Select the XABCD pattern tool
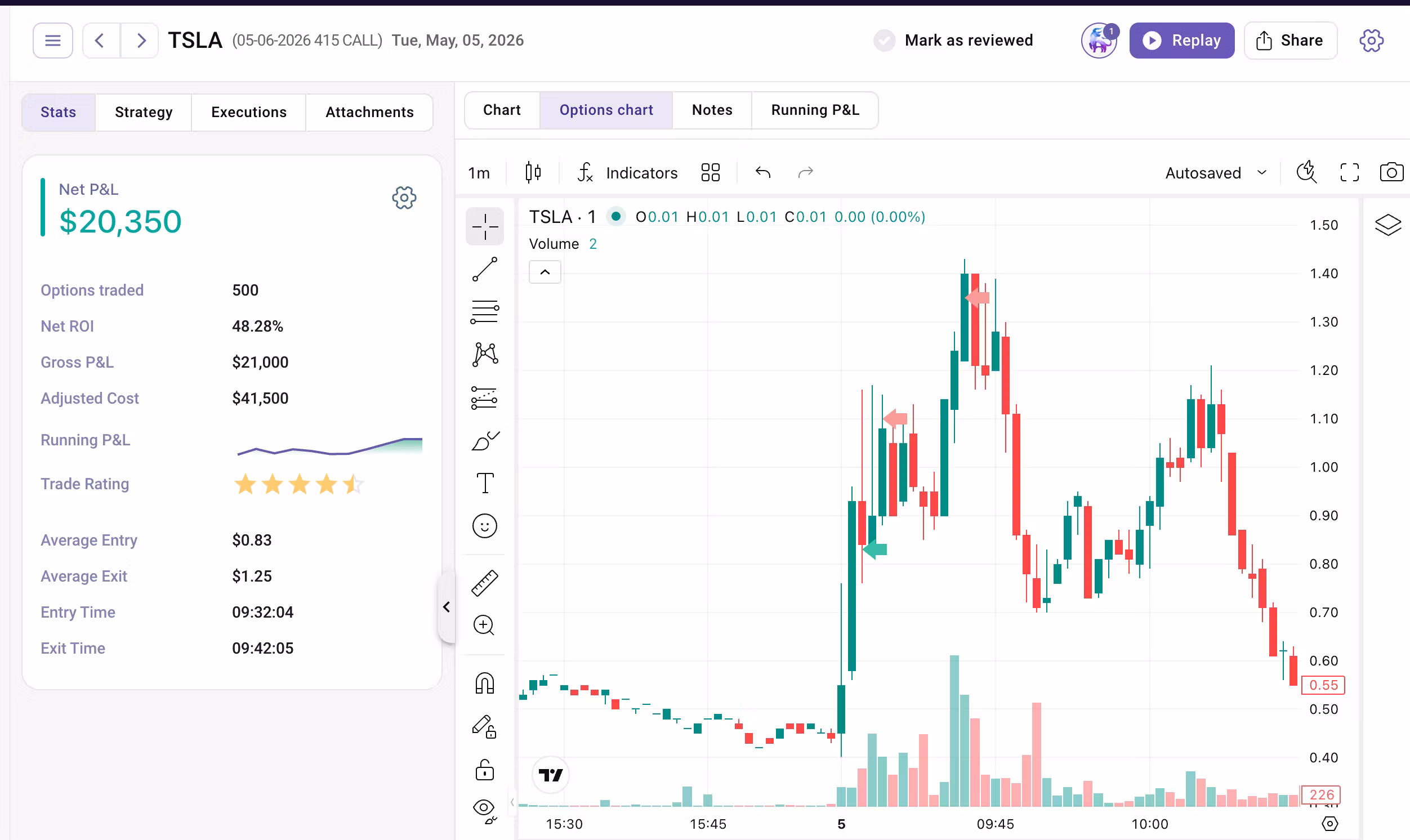Image resolution: width=1410 pixels, height=840 pixels. click(485, 354)
